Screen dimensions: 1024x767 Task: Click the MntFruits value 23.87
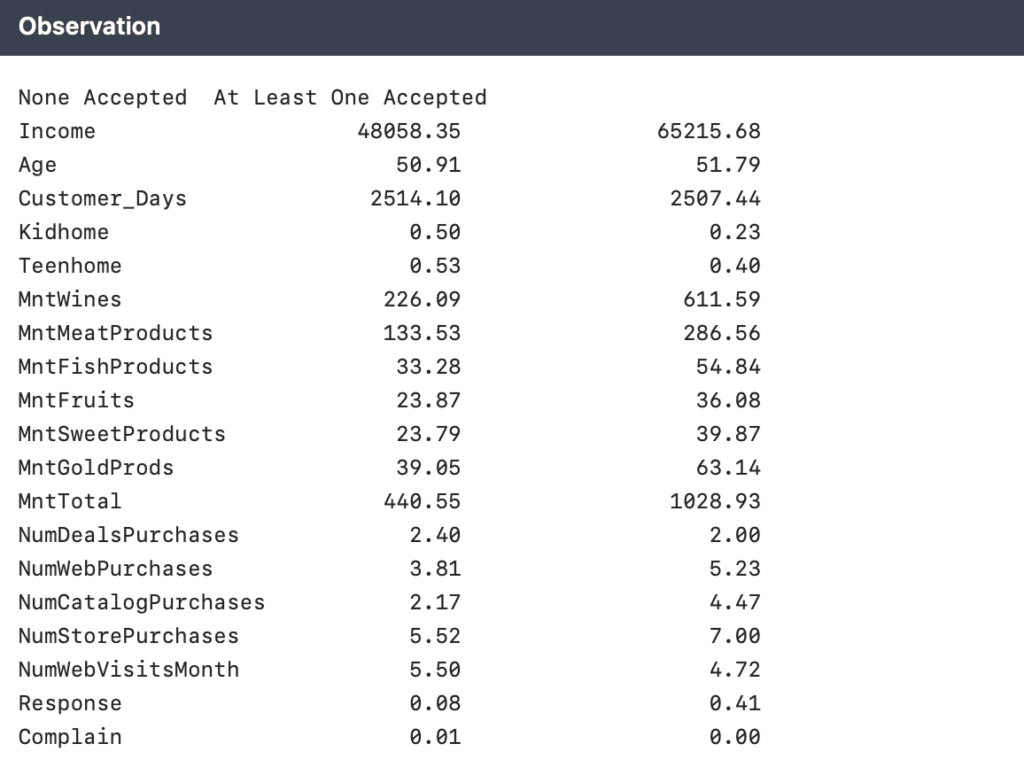428,400
